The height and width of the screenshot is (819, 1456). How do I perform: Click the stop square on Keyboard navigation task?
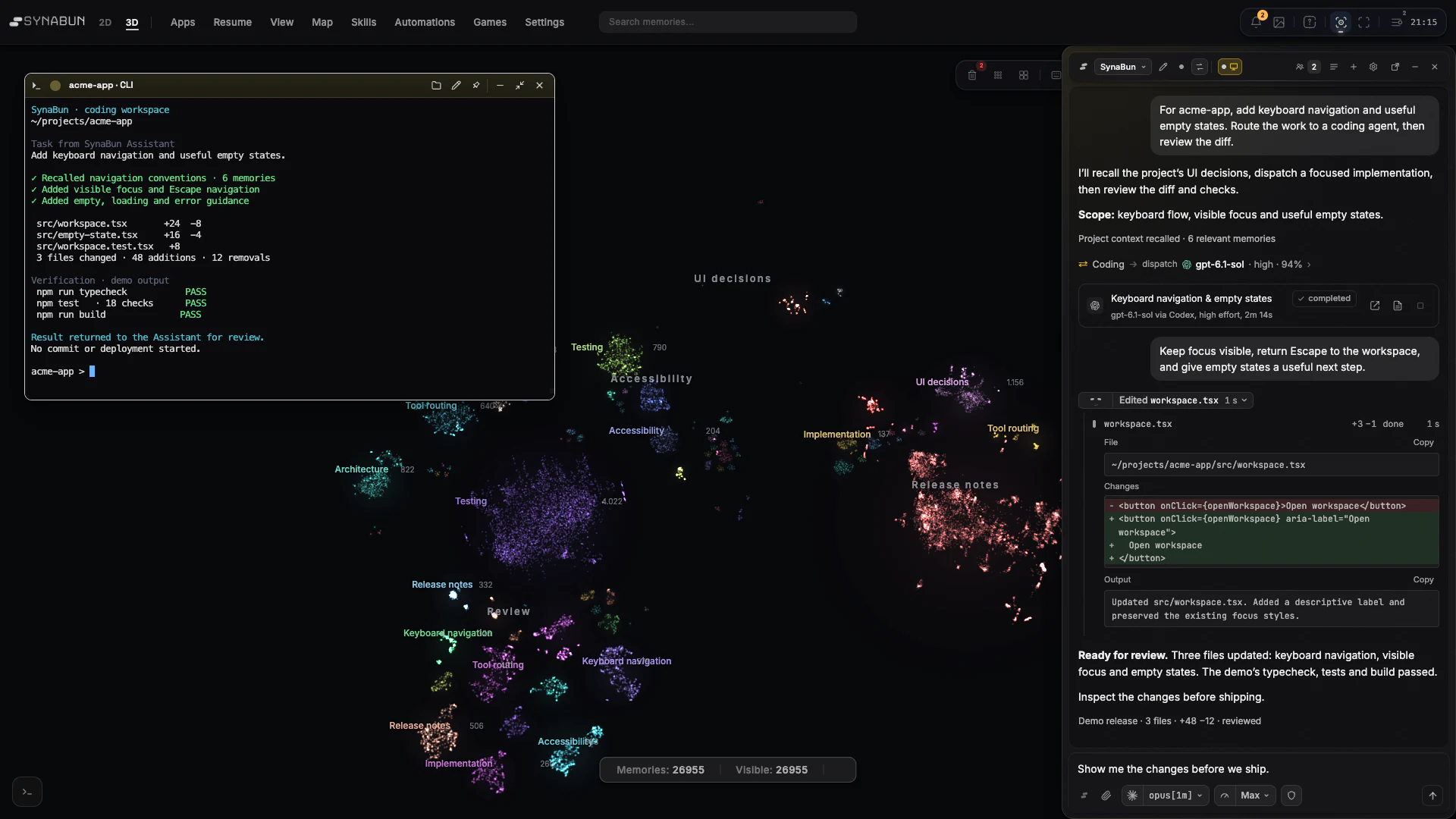pos(1420,306)
